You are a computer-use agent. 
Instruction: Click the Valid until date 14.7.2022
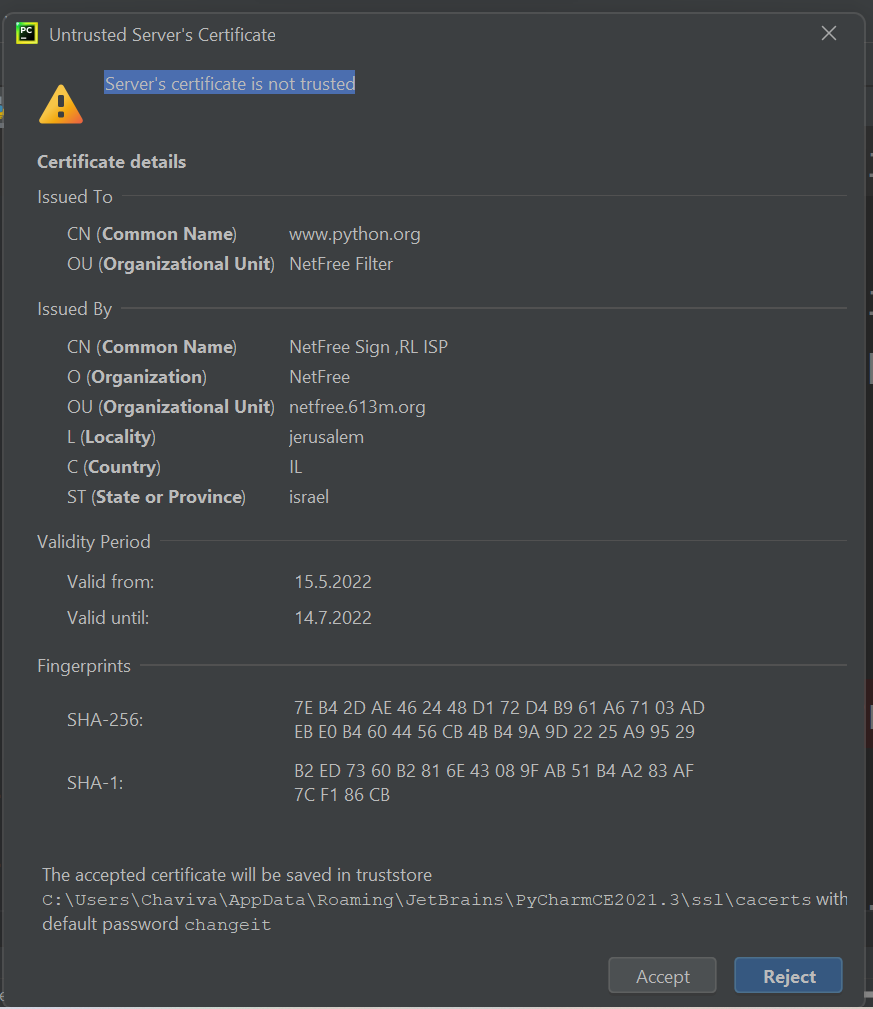pos(332,618)
